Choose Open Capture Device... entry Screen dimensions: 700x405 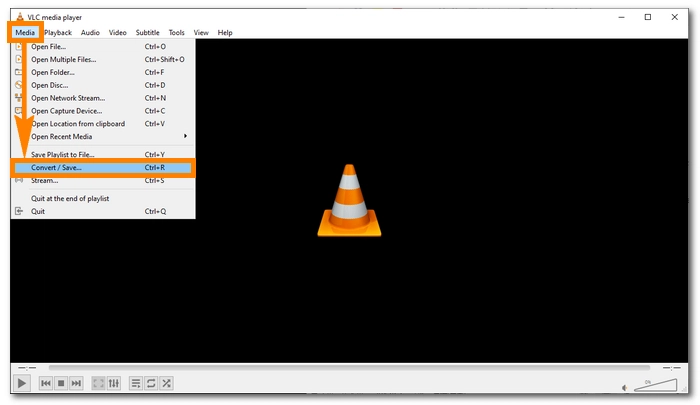pos(103,111)
